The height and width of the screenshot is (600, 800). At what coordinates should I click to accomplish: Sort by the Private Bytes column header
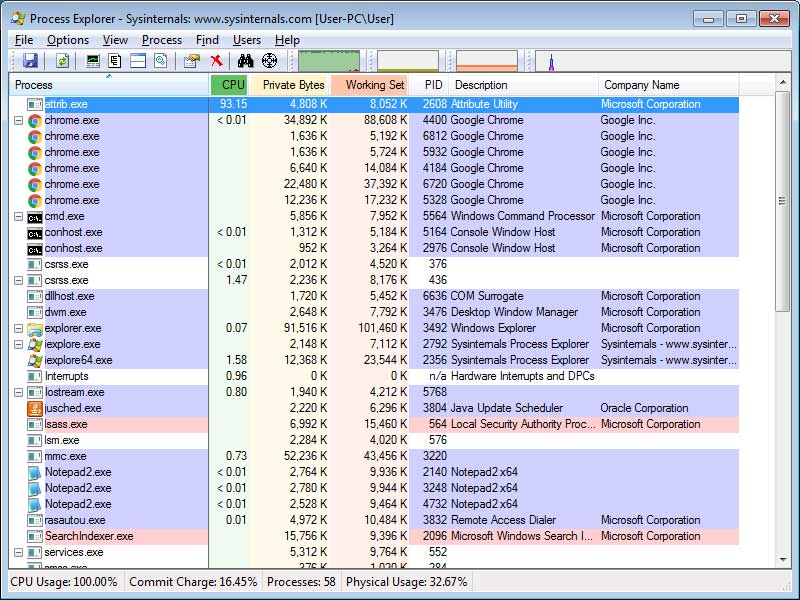(x=291, y=85)
